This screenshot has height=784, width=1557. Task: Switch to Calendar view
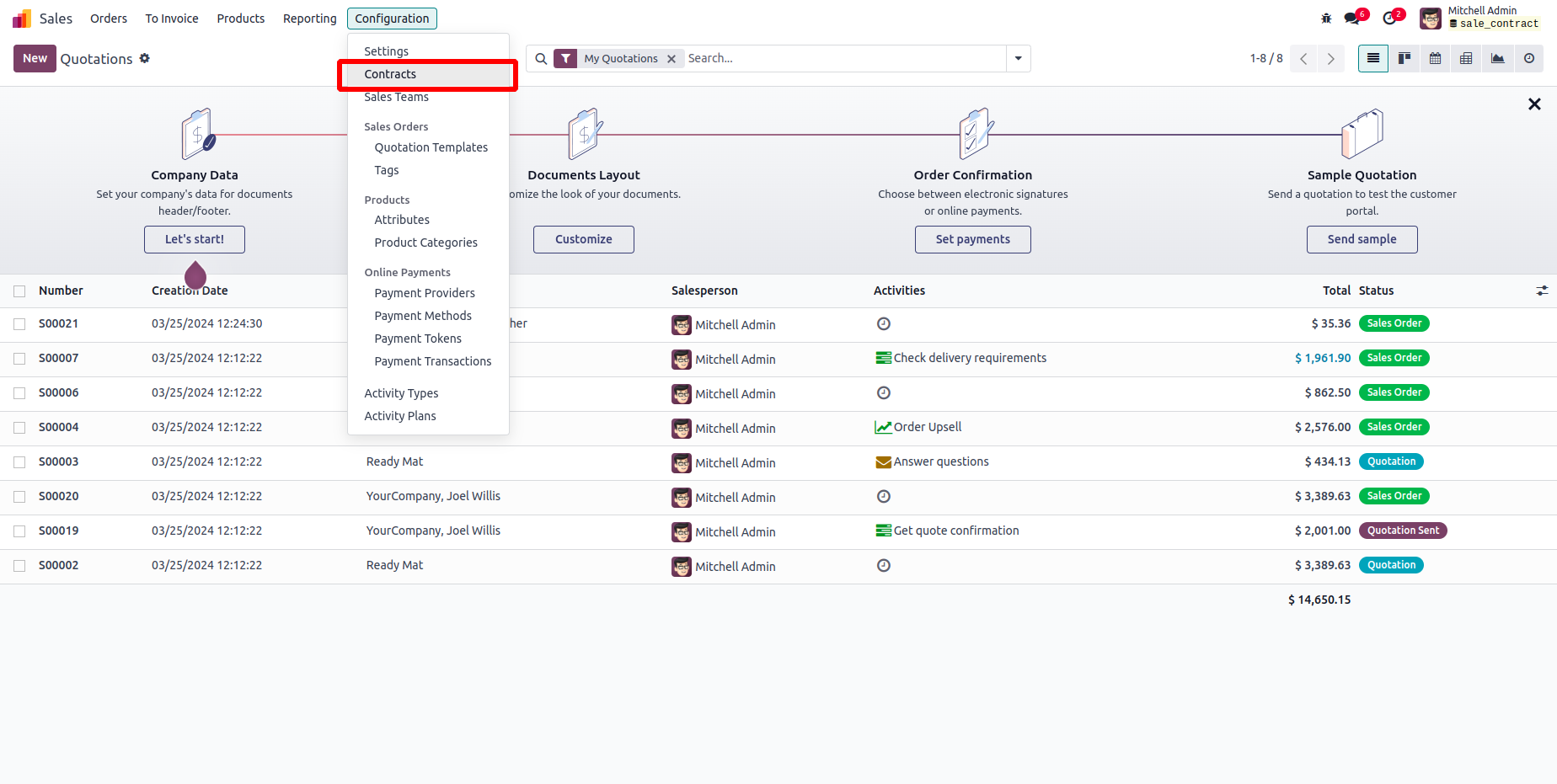tap(1436, 58)
